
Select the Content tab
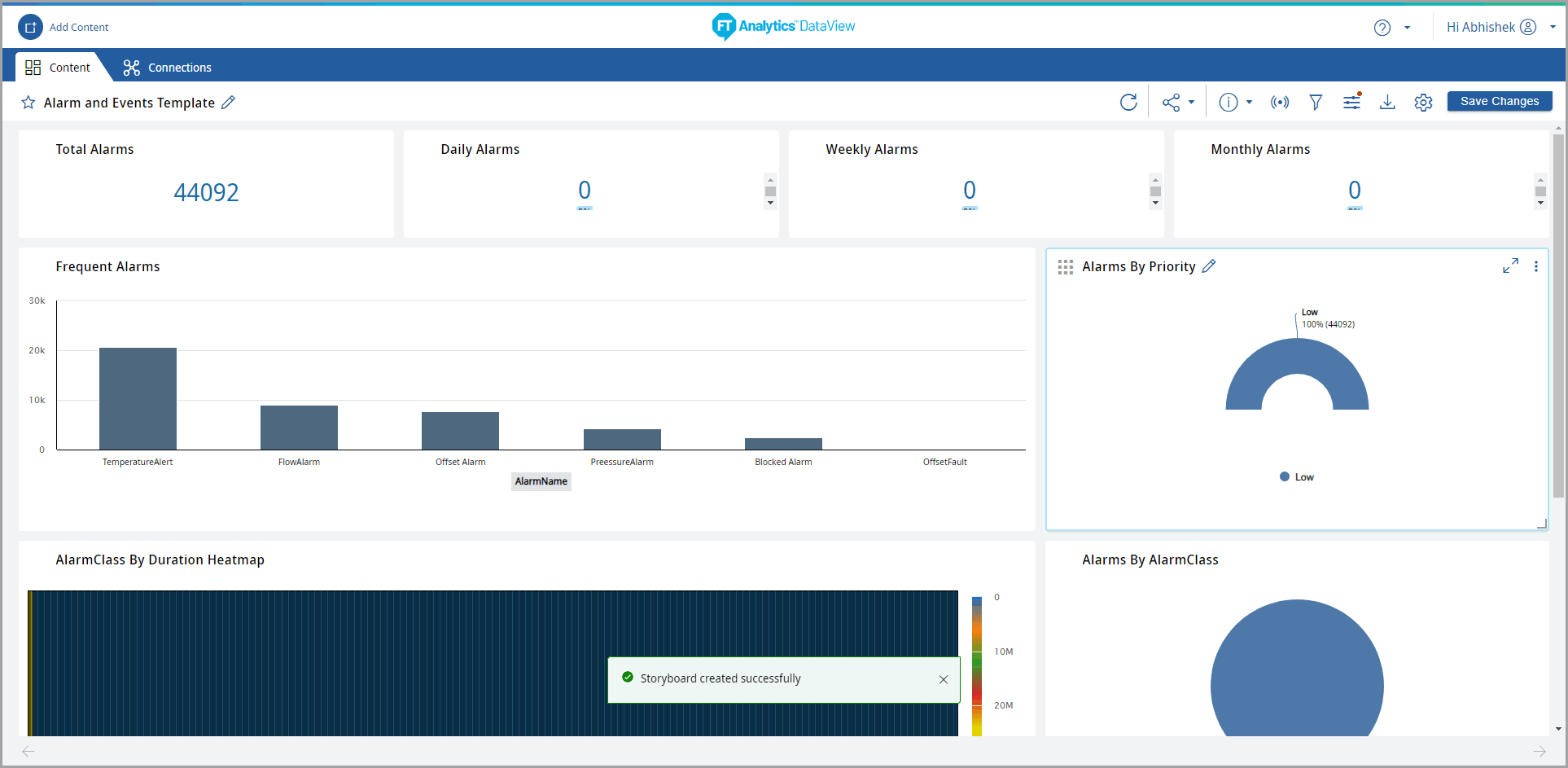pos(58,68)
